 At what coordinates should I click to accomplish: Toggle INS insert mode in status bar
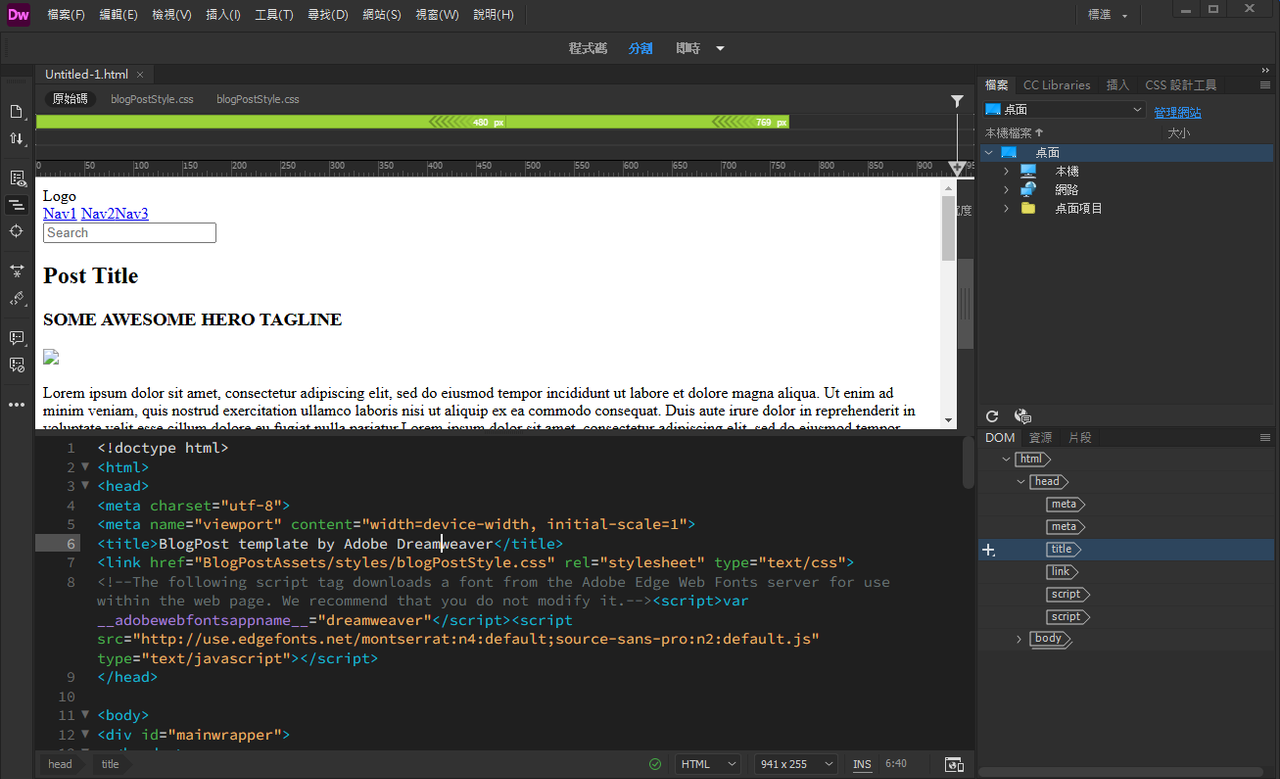[x=862, y=764]
